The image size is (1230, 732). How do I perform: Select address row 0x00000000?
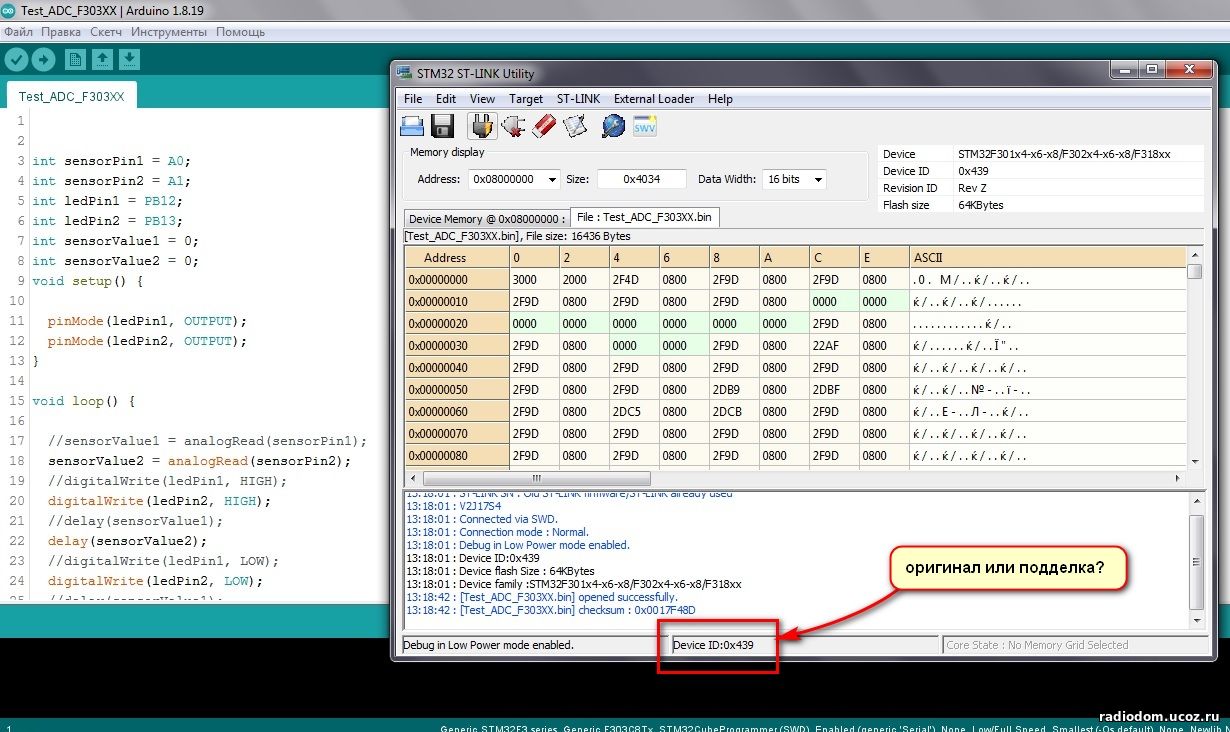[456, 280]
